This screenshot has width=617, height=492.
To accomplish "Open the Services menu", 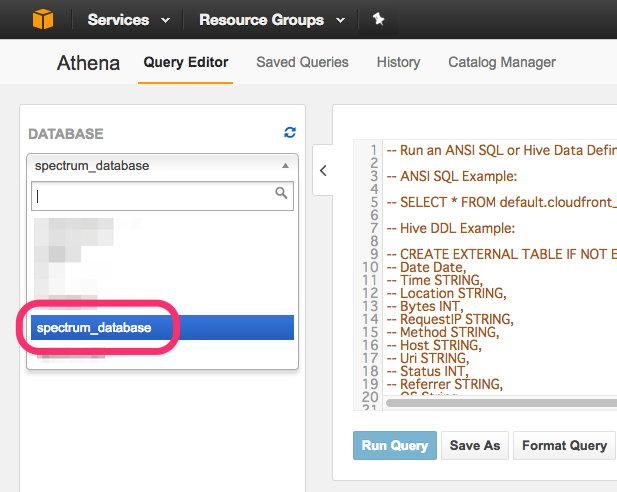I will tap(129, 20).
